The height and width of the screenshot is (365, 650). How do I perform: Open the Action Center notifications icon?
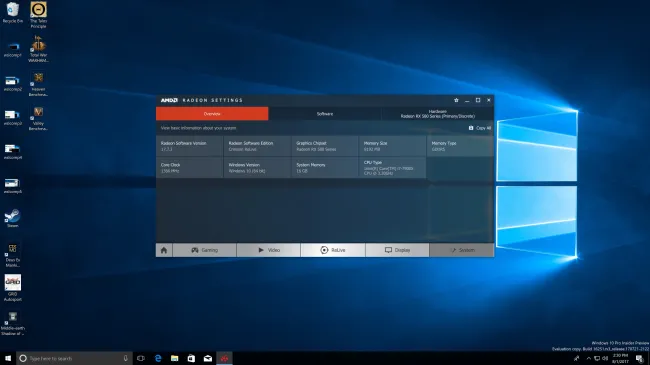pos(640,358)
